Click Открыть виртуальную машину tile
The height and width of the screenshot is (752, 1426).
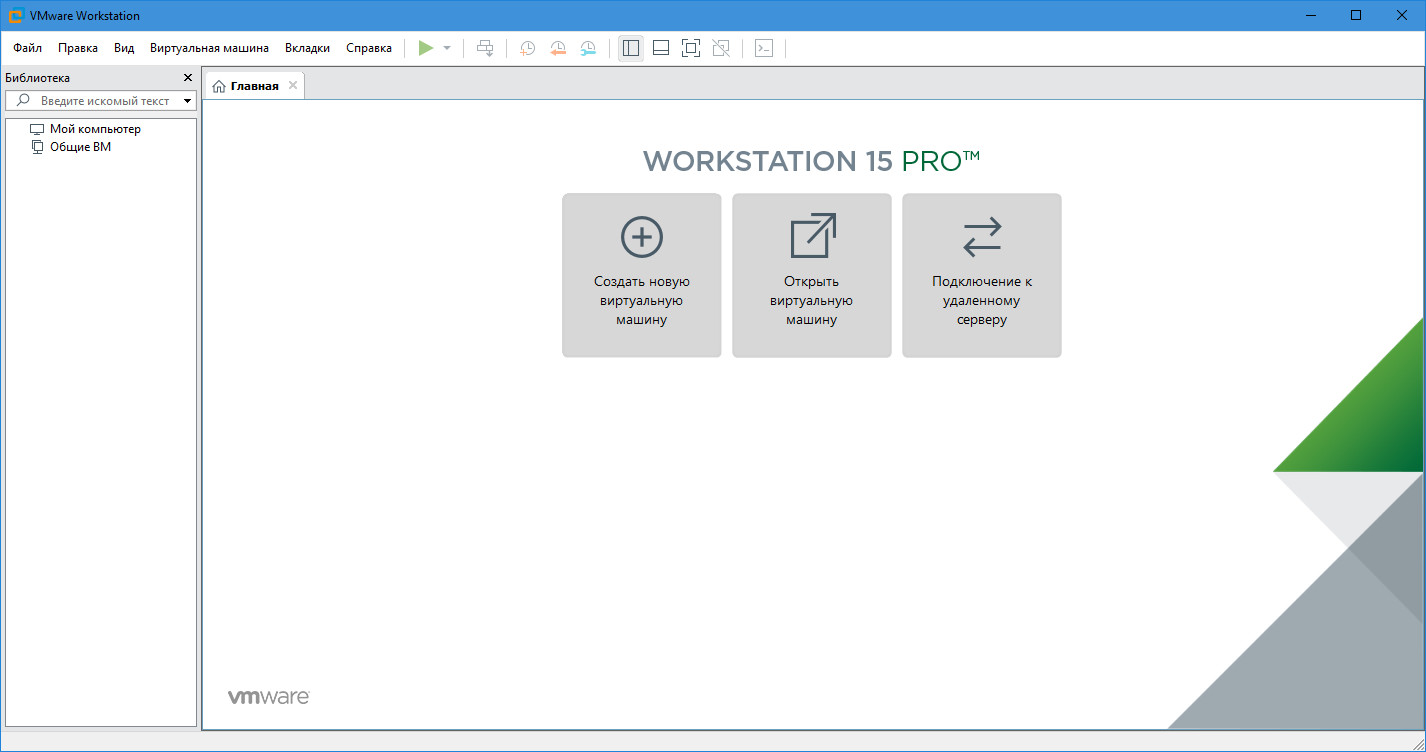point(812,275)
